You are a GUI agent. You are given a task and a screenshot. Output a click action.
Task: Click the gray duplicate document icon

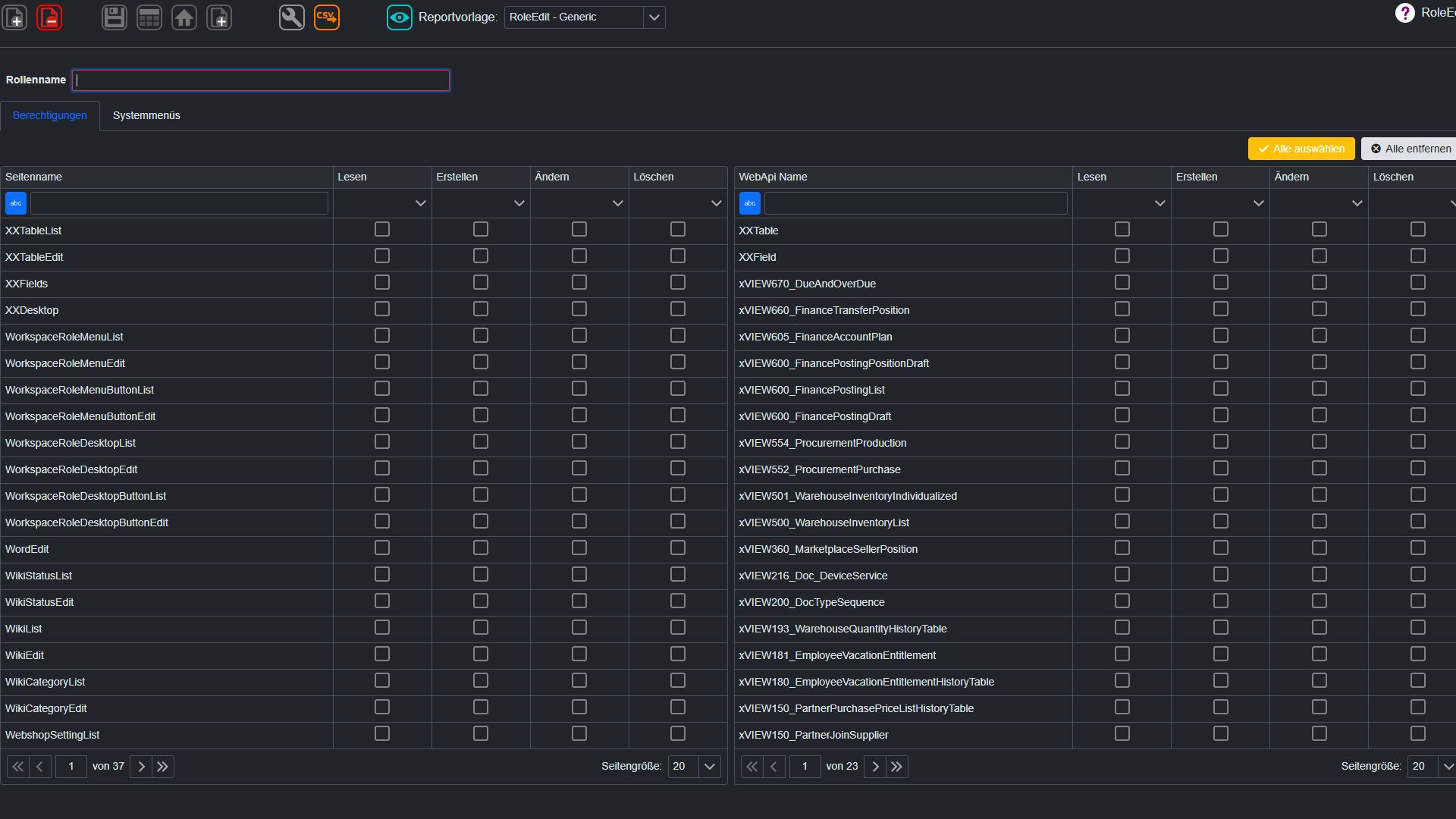point(219,17)
